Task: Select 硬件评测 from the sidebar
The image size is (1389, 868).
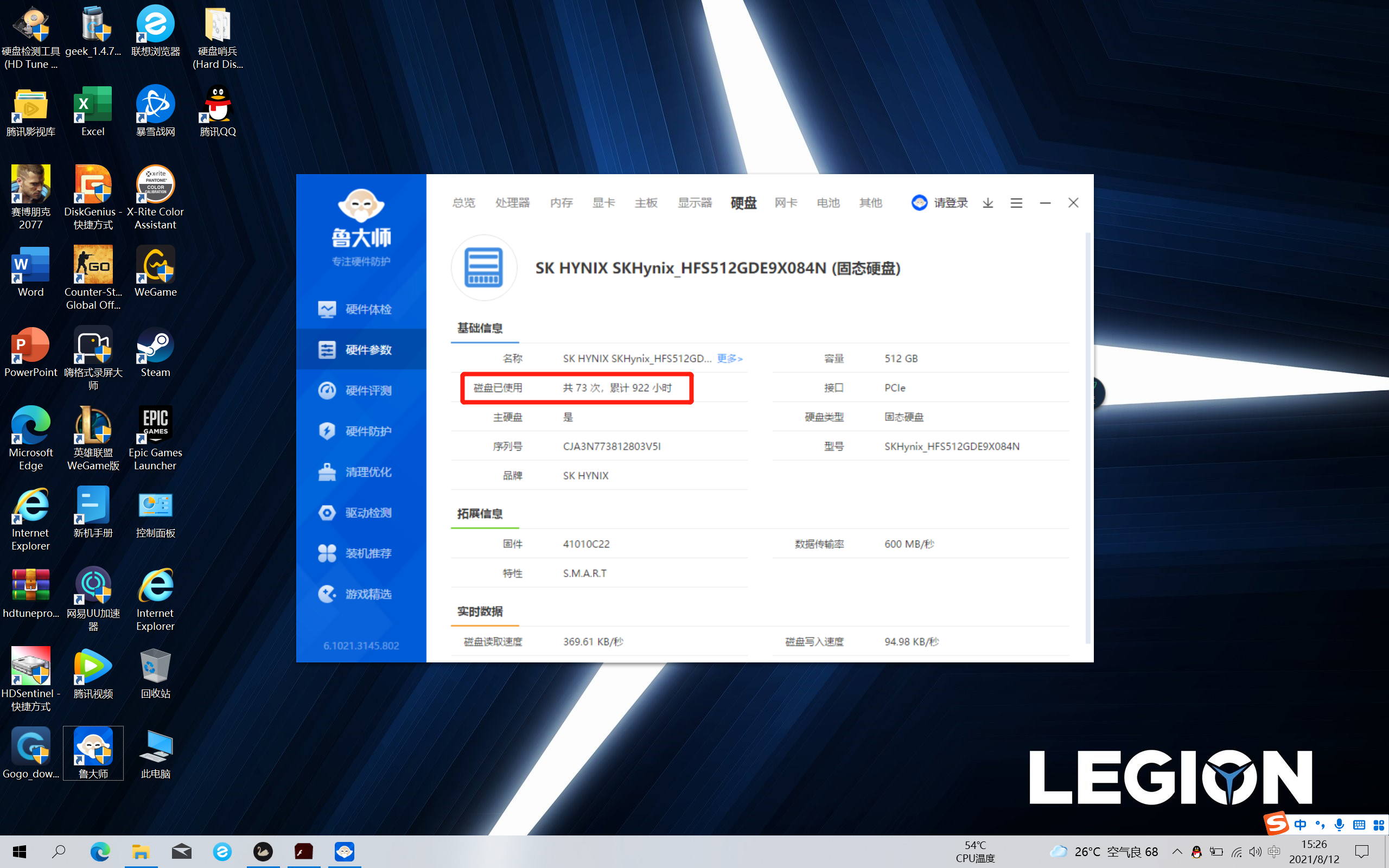Action: (x=361, y=391)
